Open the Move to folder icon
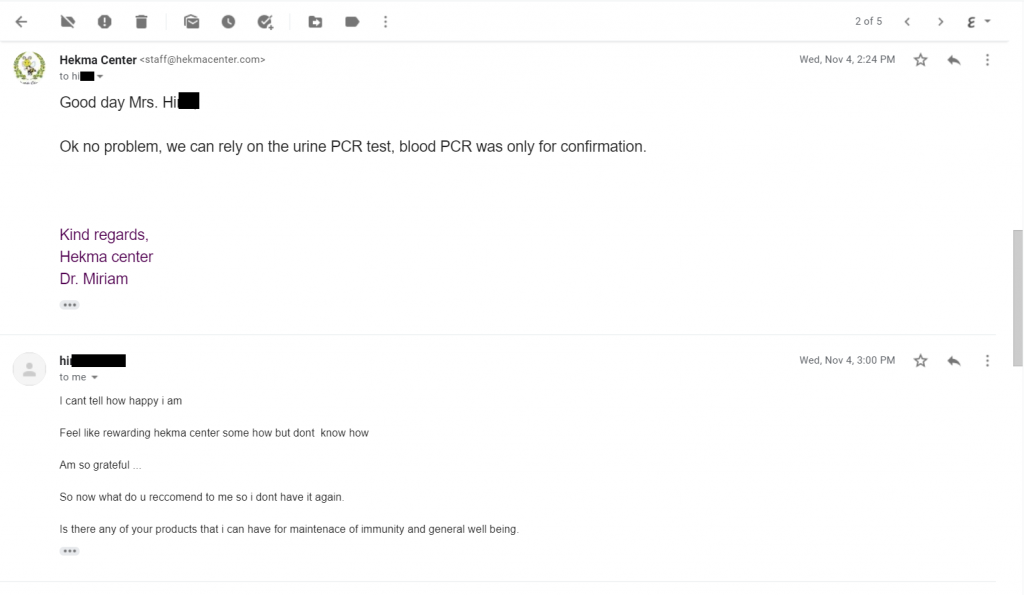 click(315, 21)
